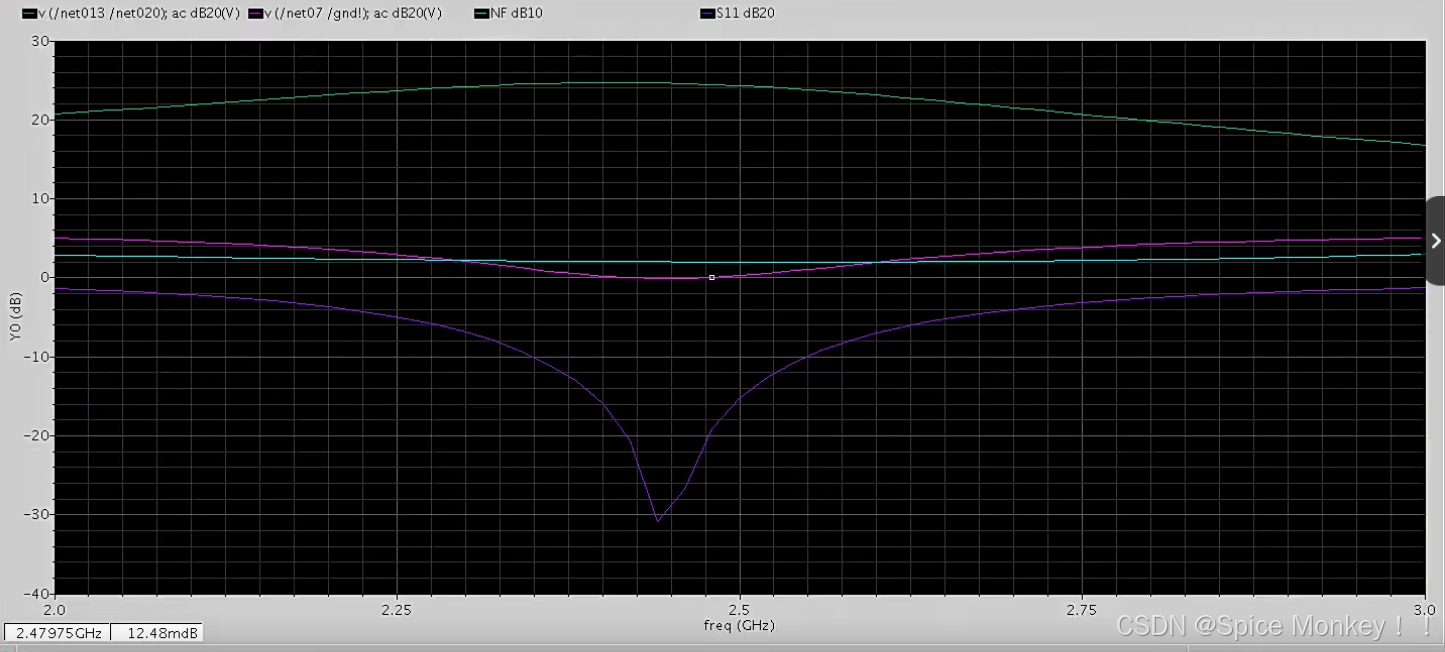Click the -20 tick label on the y-axis
The width and height of the screenshot is (1445, 652).
pos(37,435)
